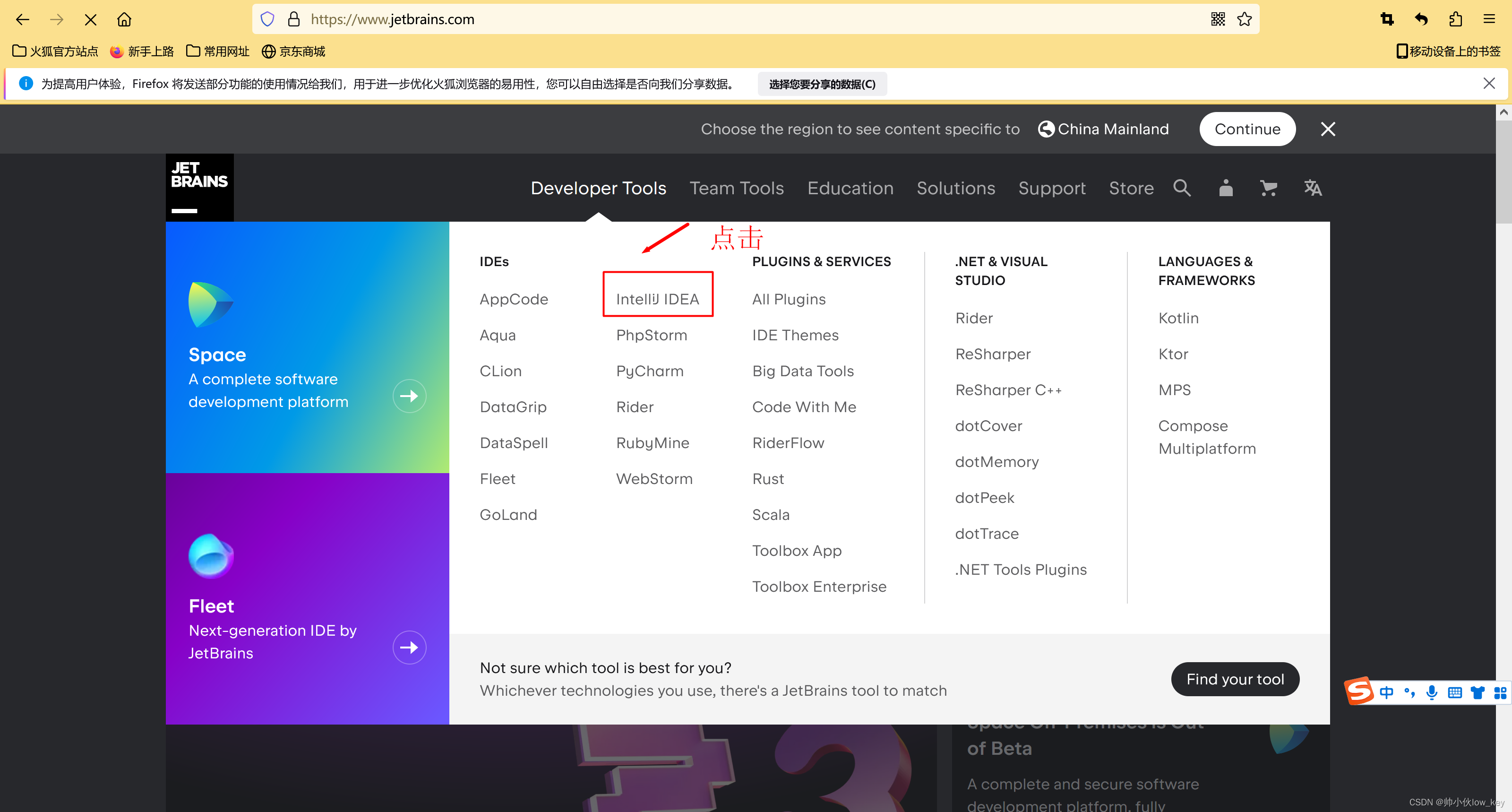This screenshot has height=812, width=1512.
Task: Open the 京东商城 bookmark
Action: (293, 52)
